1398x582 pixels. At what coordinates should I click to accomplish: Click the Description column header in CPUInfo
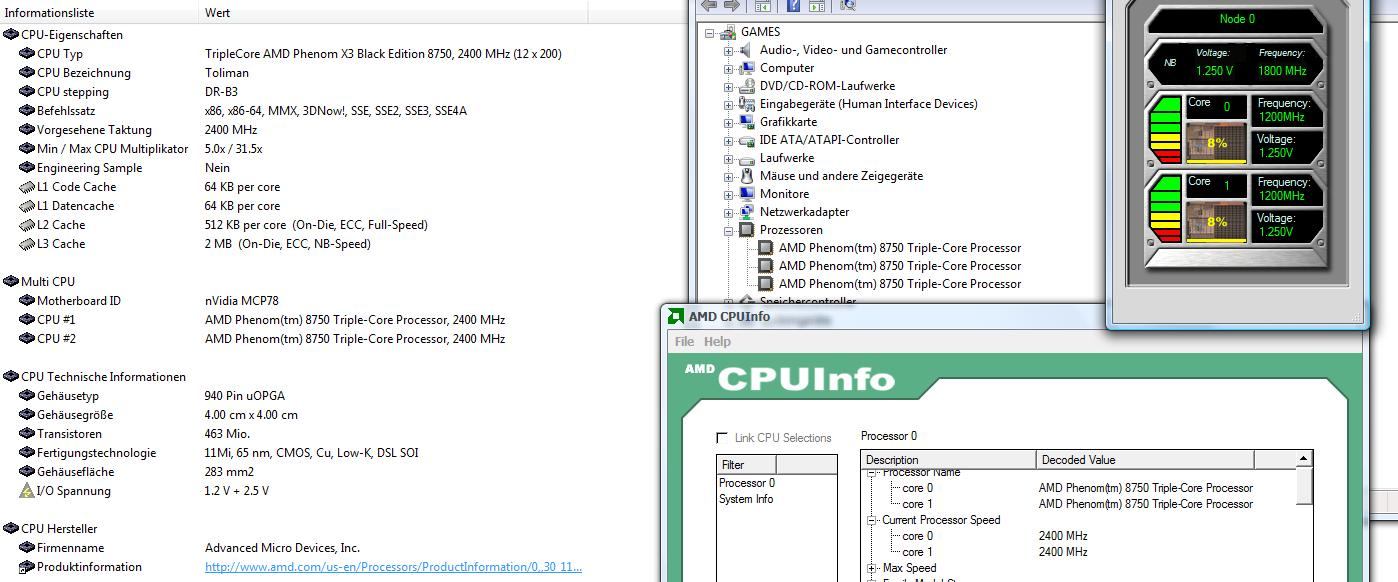pos(949,460)
